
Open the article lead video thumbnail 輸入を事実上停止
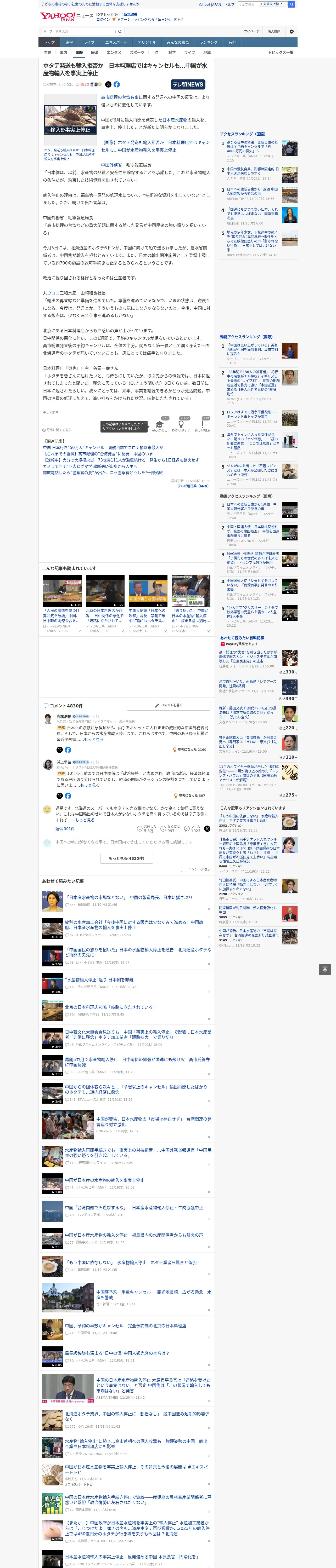click(x=70, y=120)
